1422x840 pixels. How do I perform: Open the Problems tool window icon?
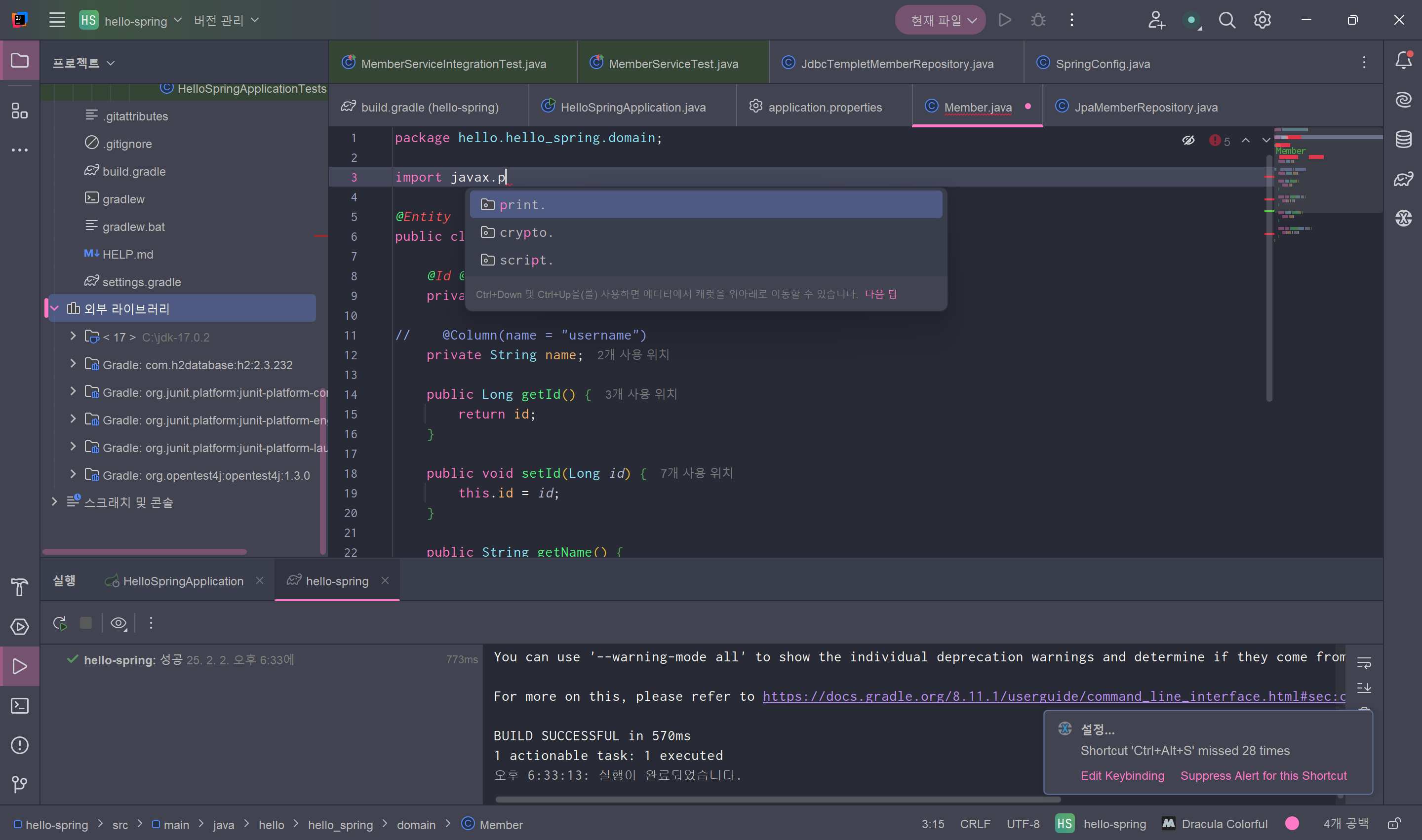click(x=20, y=745)
